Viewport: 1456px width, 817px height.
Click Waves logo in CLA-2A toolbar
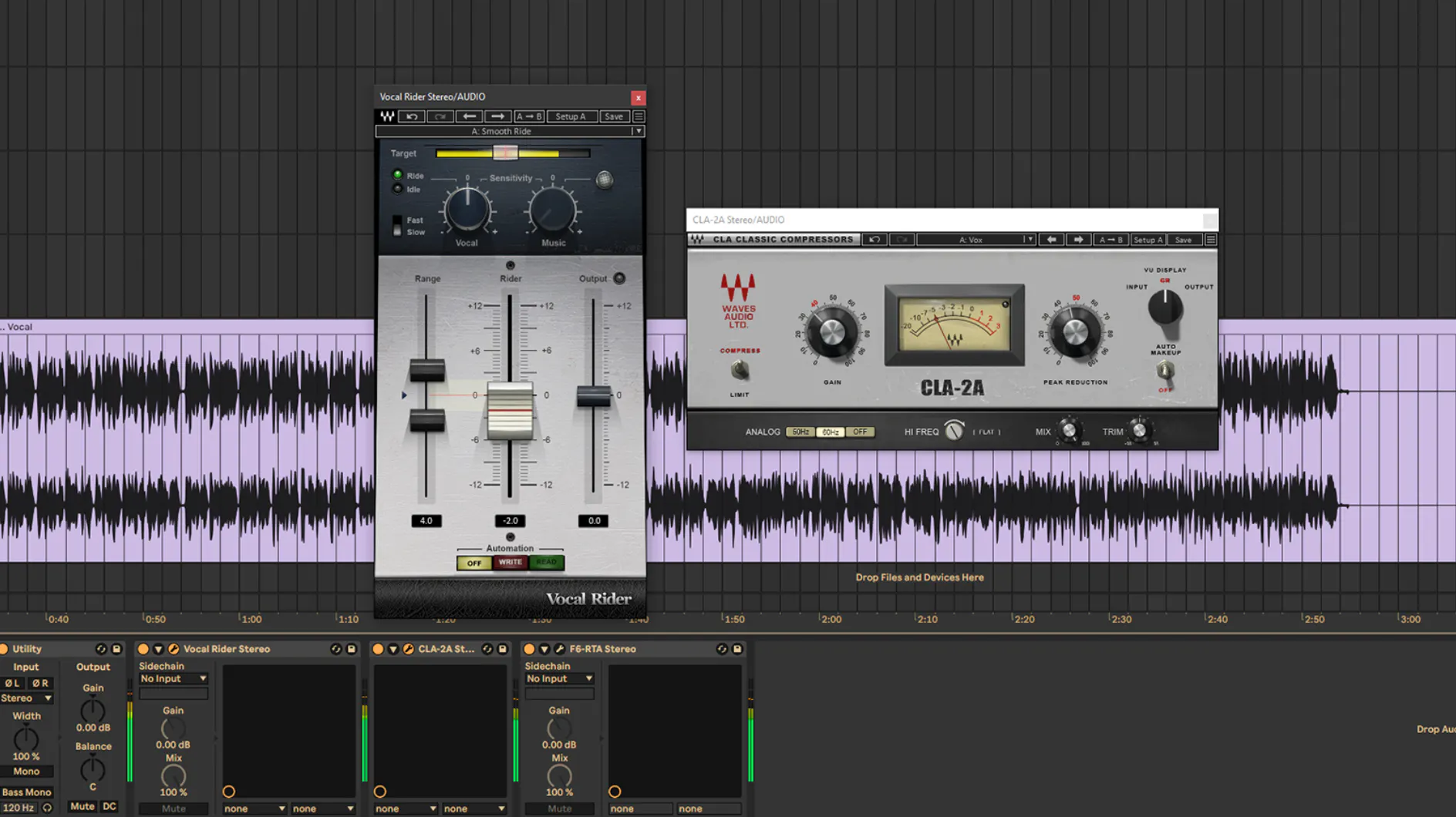tap(697, 240)
